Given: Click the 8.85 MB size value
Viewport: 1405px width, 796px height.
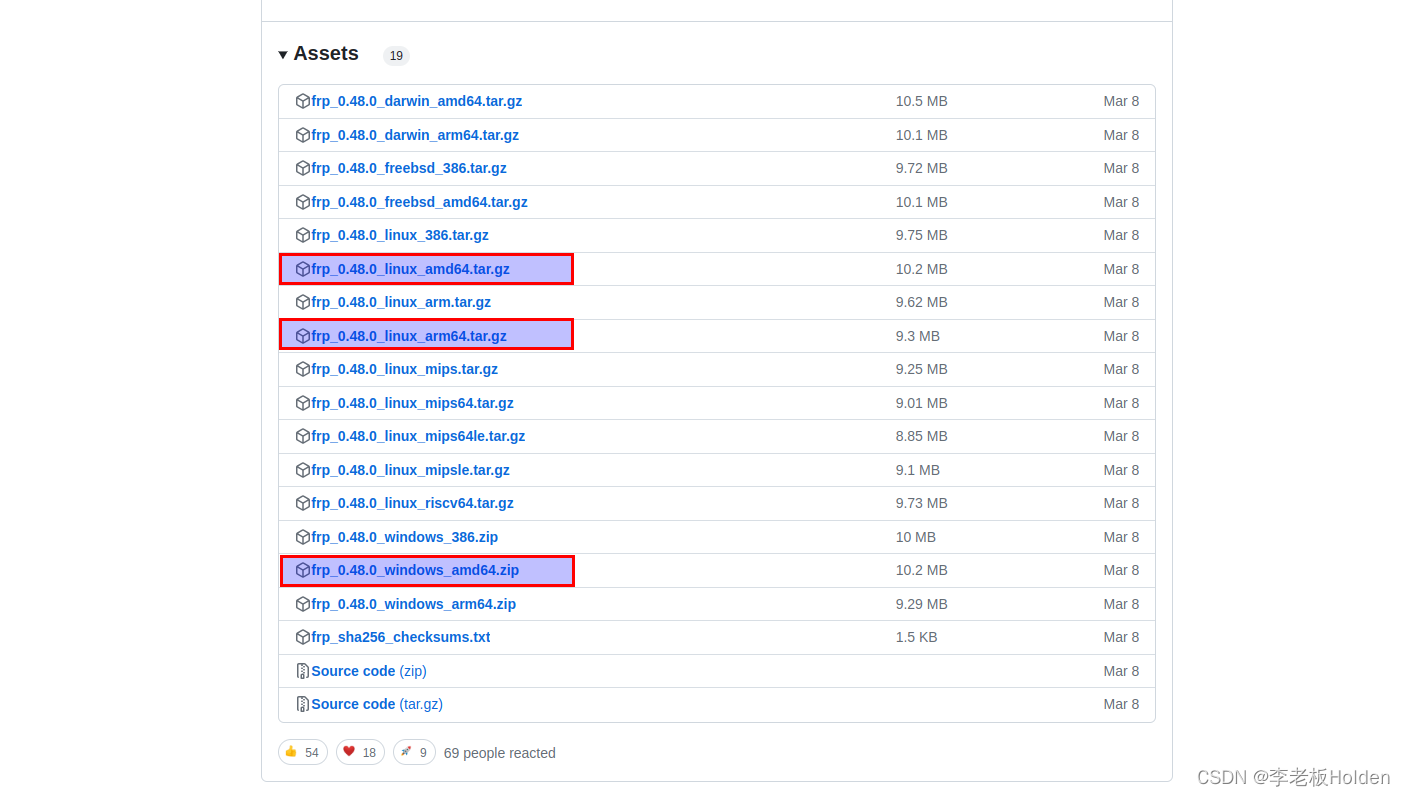Looking at the screenshot, I should pos(922,436).
